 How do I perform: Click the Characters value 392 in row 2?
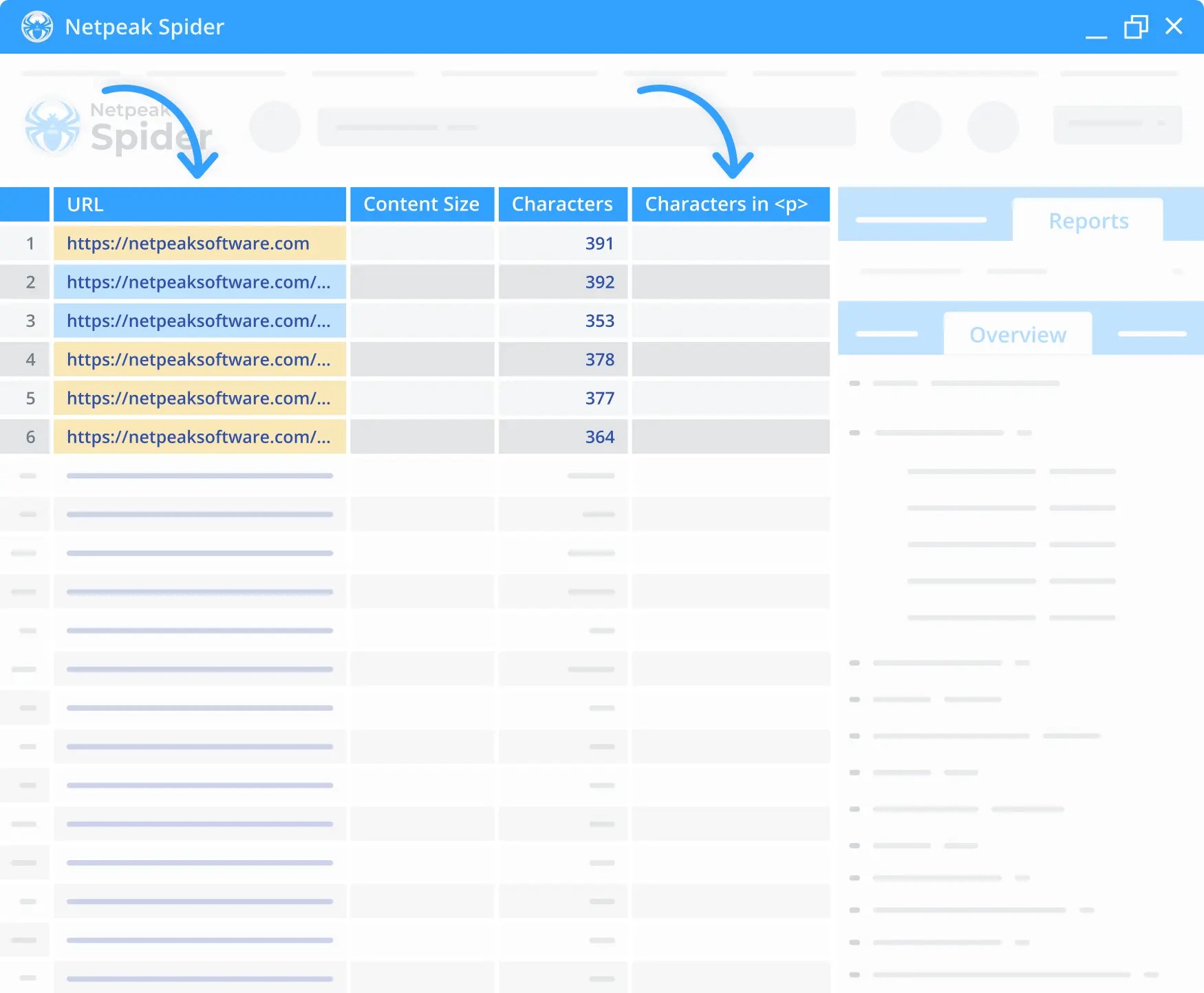[599, 282]
